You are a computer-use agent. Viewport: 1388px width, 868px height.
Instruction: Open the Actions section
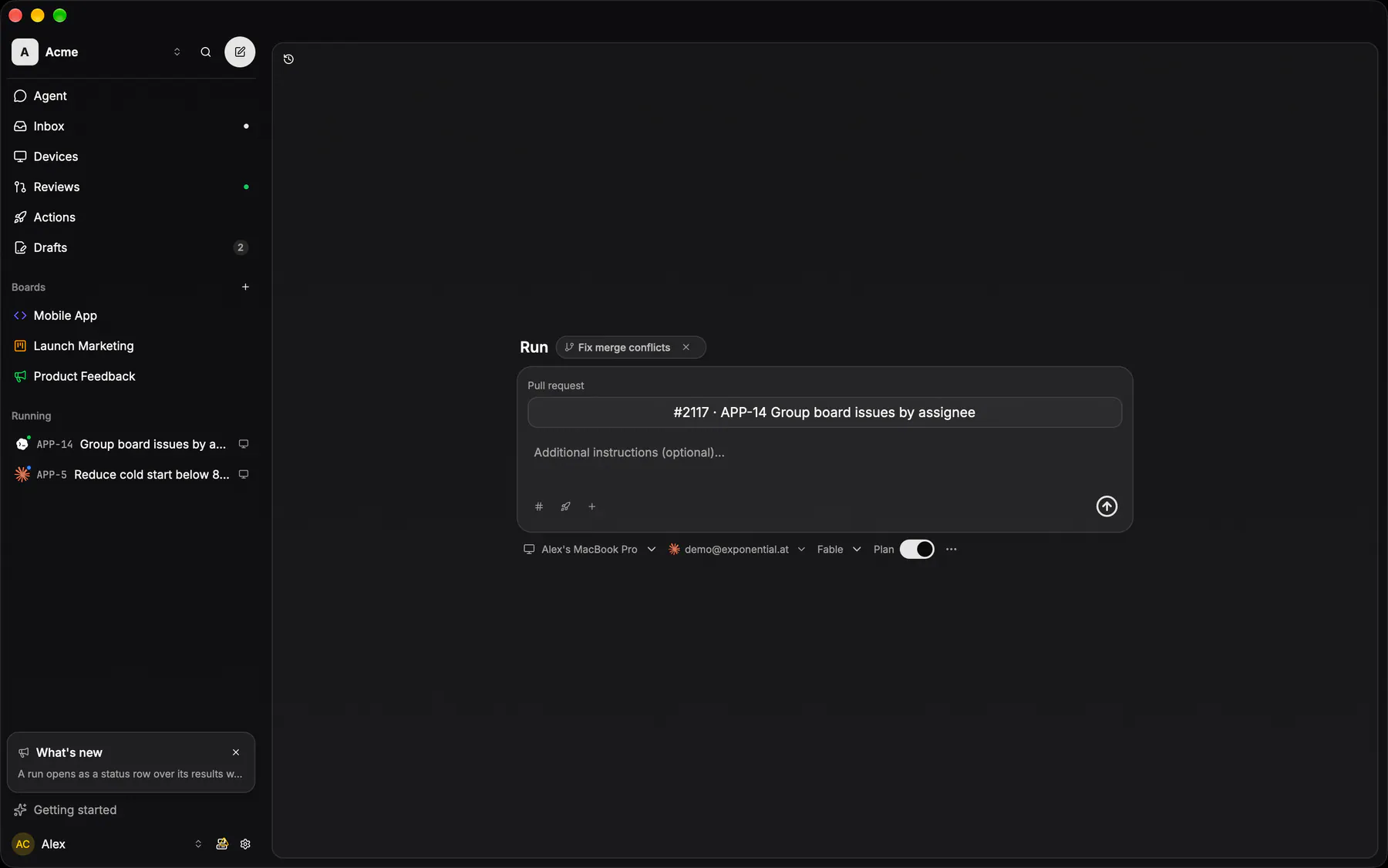[131, 217]
